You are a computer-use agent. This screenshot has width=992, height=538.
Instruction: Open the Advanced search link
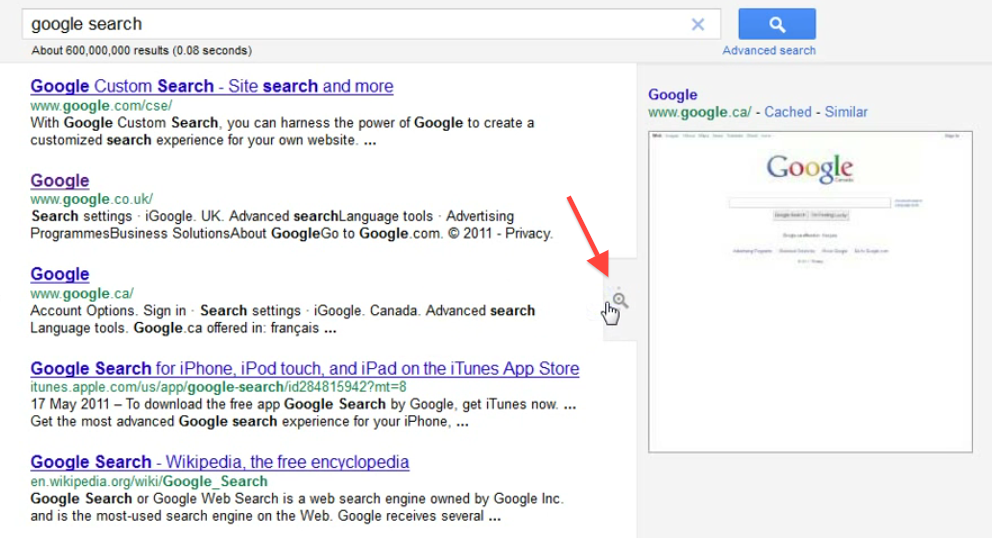[769, 50]
